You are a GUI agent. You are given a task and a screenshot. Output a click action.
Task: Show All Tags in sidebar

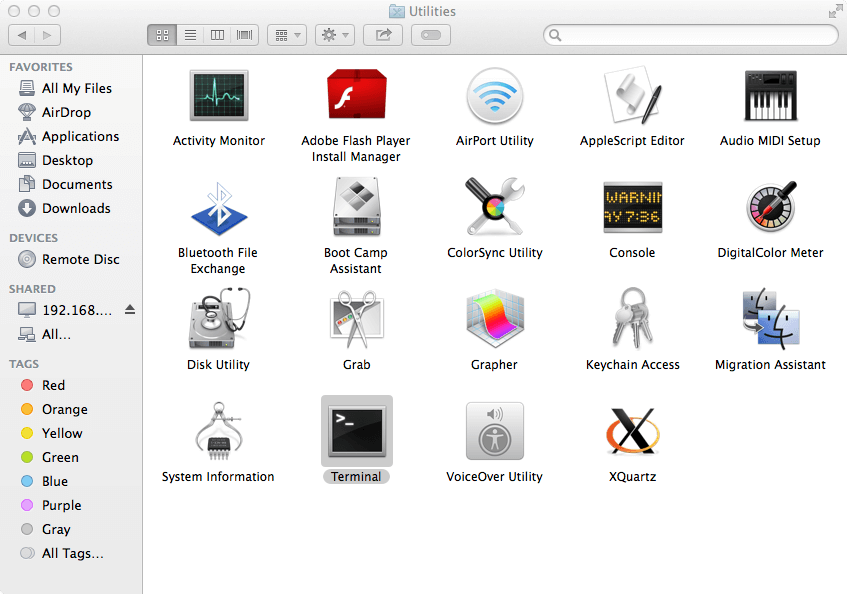pos(71,554)
